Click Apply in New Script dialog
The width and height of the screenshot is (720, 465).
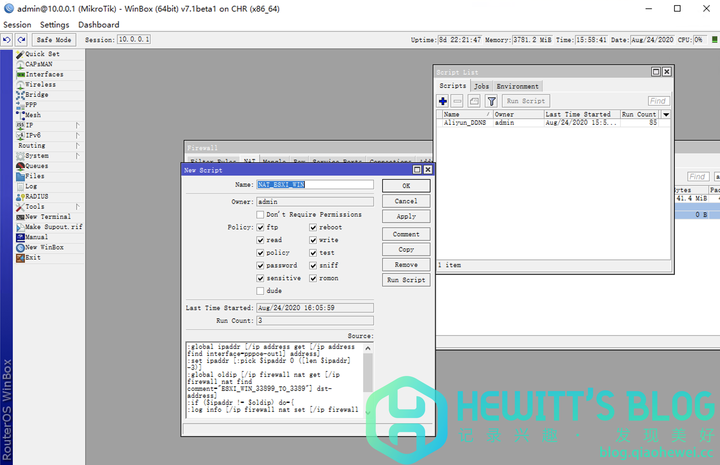(x=406, y=216)
